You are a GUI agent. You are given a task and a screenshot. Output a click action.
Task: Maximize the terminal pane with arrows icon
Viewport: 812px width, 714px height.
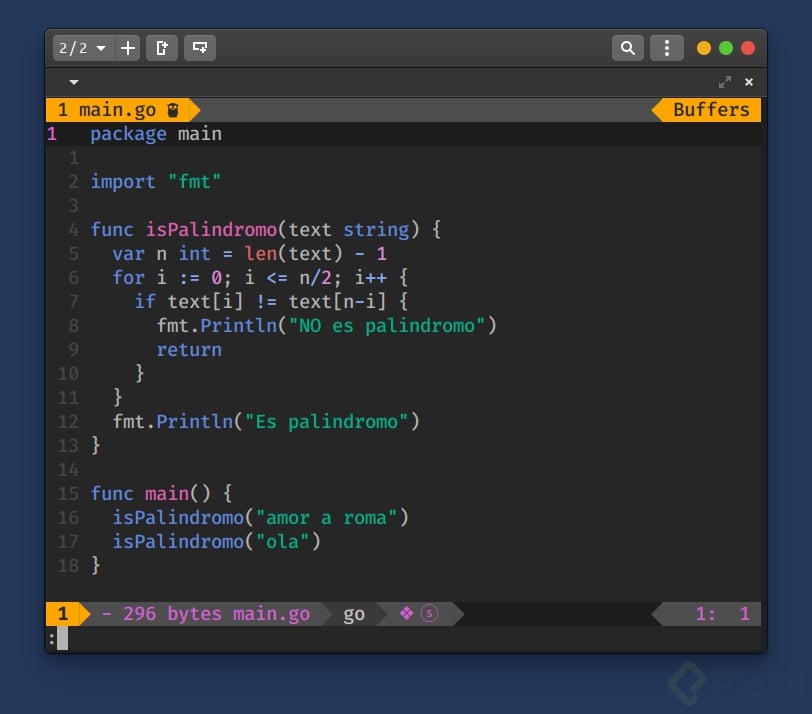pos(725,82)
